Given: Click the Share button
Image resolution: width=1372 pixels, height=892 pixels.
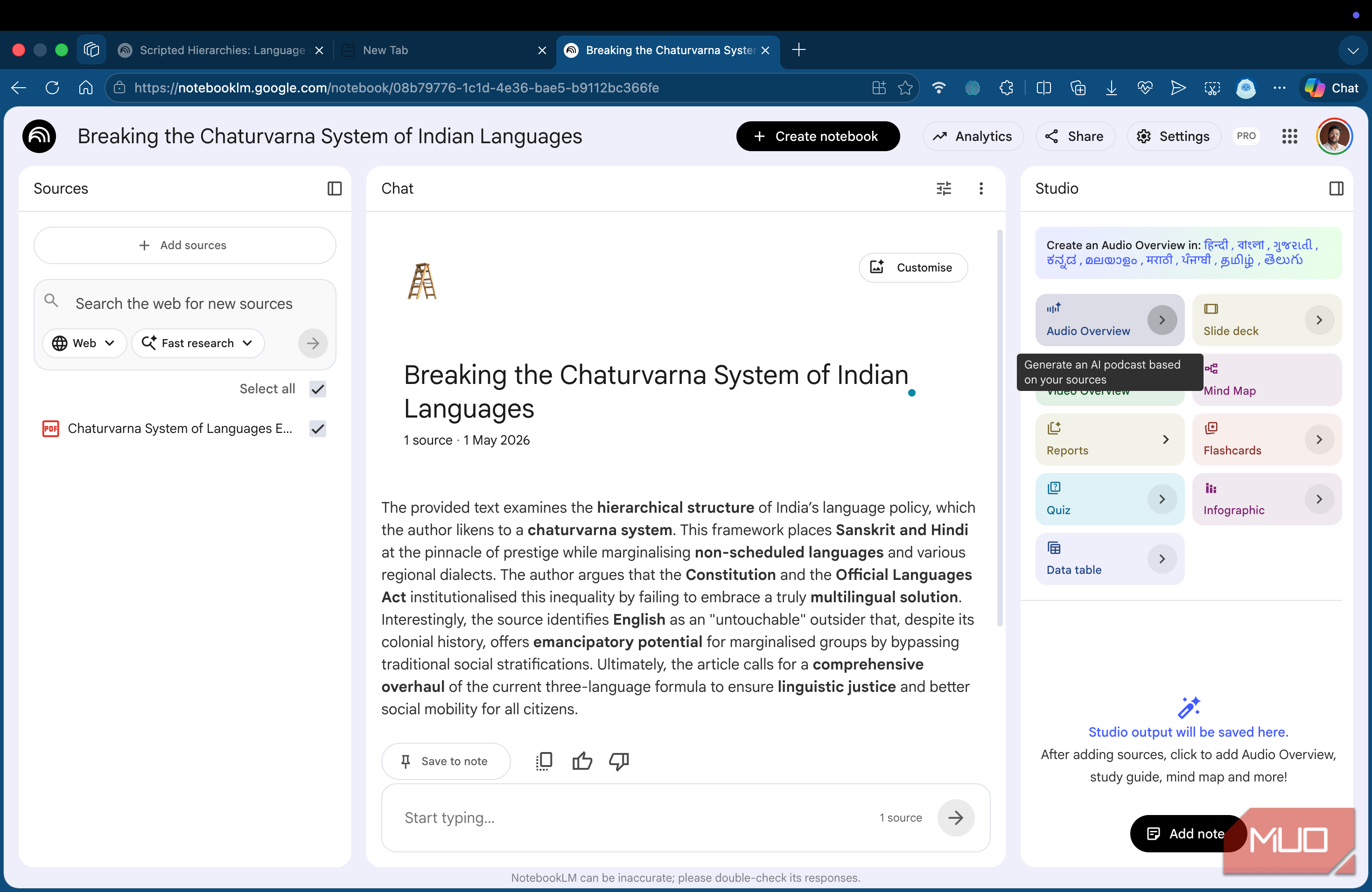Looking at the screenshot, I should (x=1075, y=136).
